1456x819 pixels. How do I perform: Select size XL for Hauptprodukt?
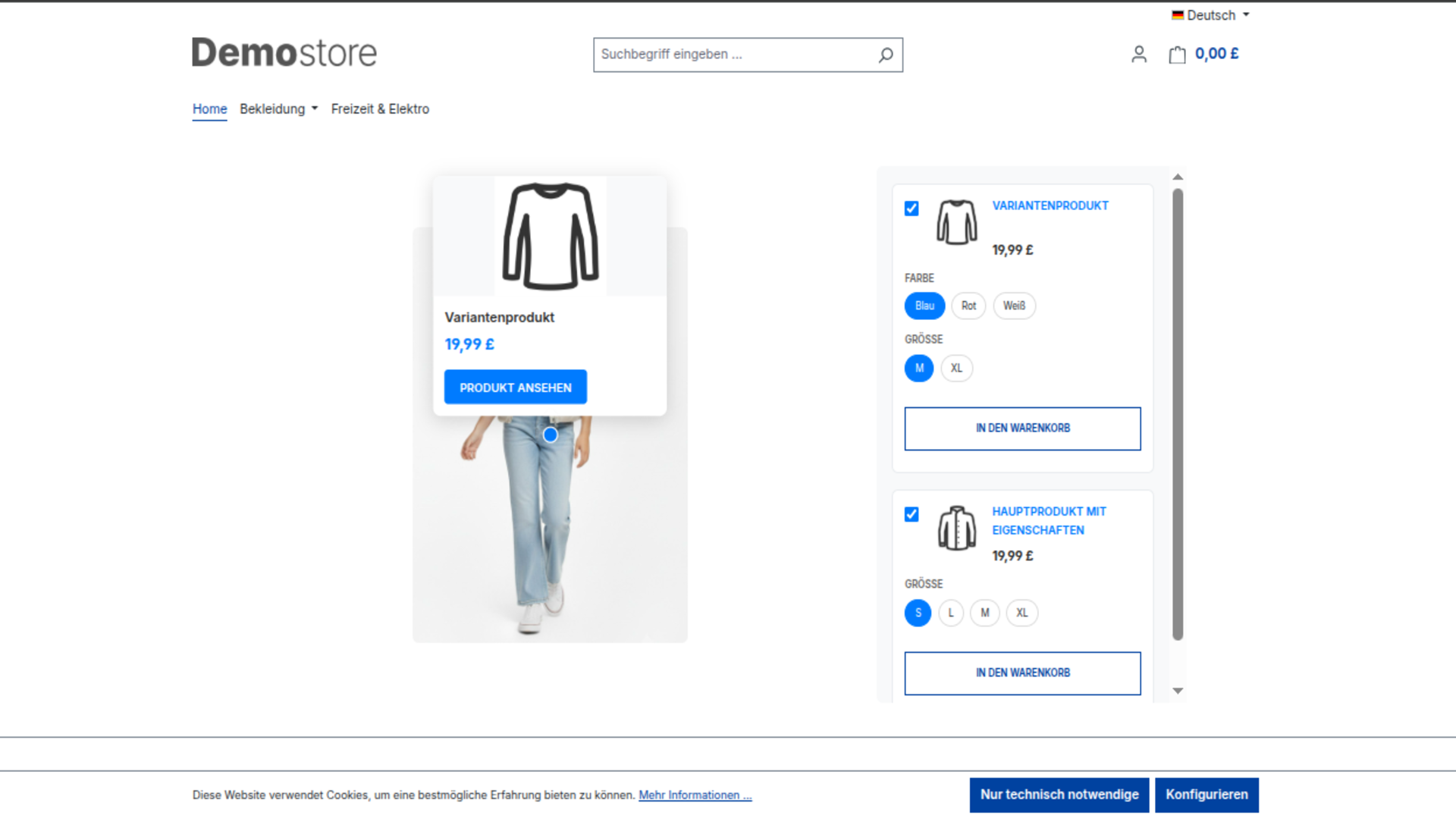(1021, 613)
